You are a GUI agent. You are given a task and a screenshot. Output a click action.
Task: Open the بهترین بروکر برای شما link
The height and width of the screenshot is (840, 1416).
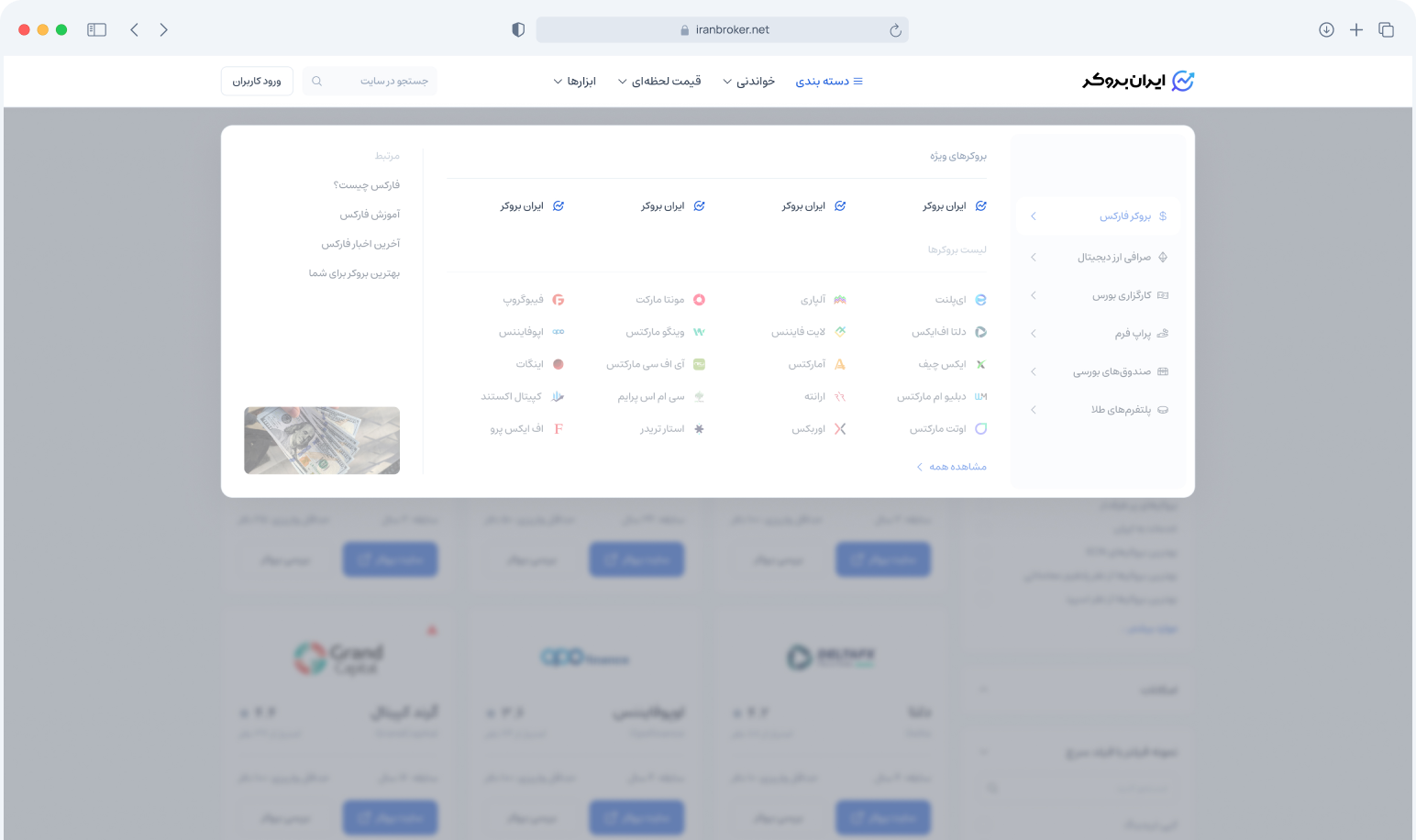point(354,273)
